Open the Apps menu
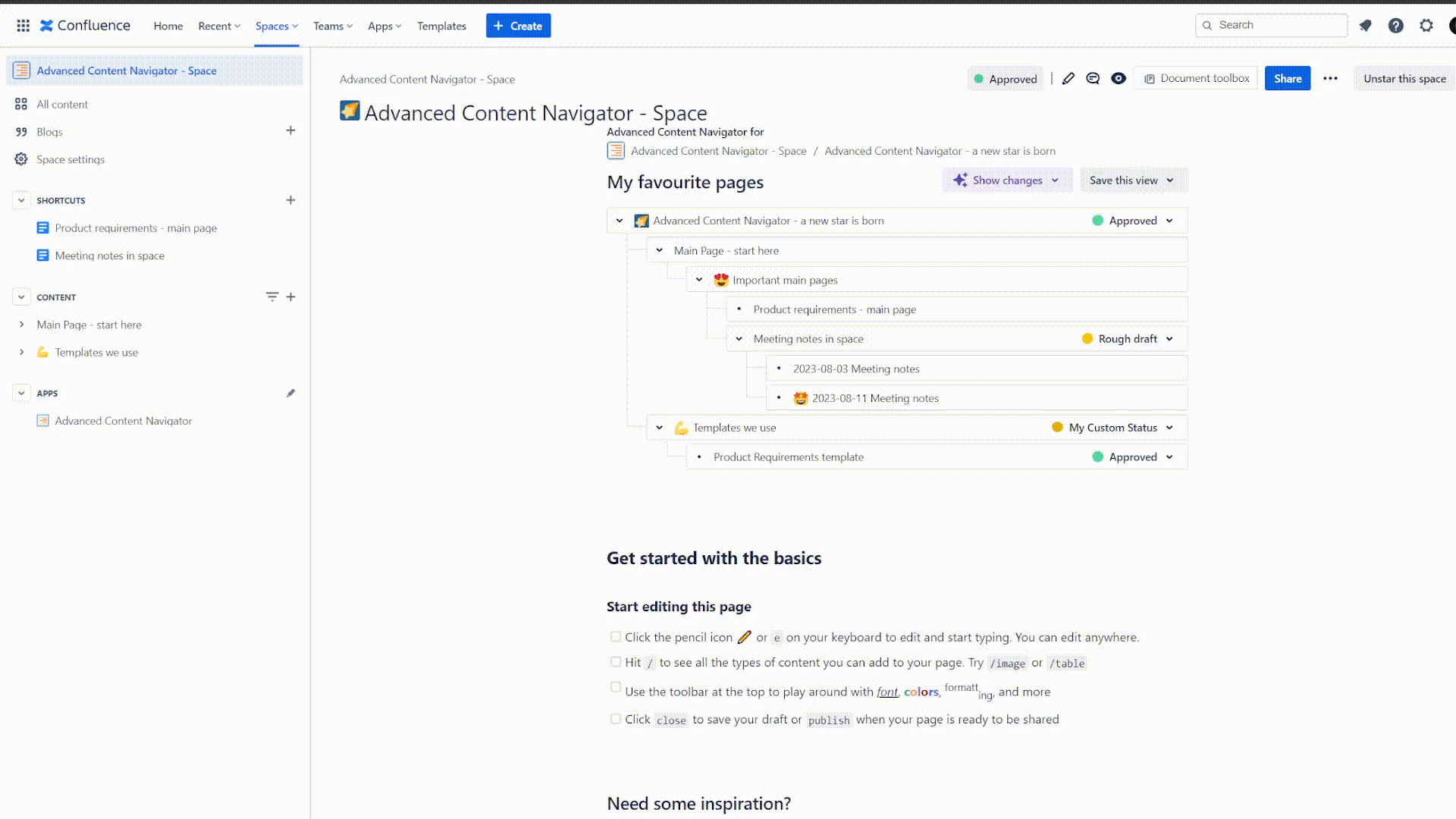The width and height of the screenshot is (1456, 819). (x=384, y=26)
